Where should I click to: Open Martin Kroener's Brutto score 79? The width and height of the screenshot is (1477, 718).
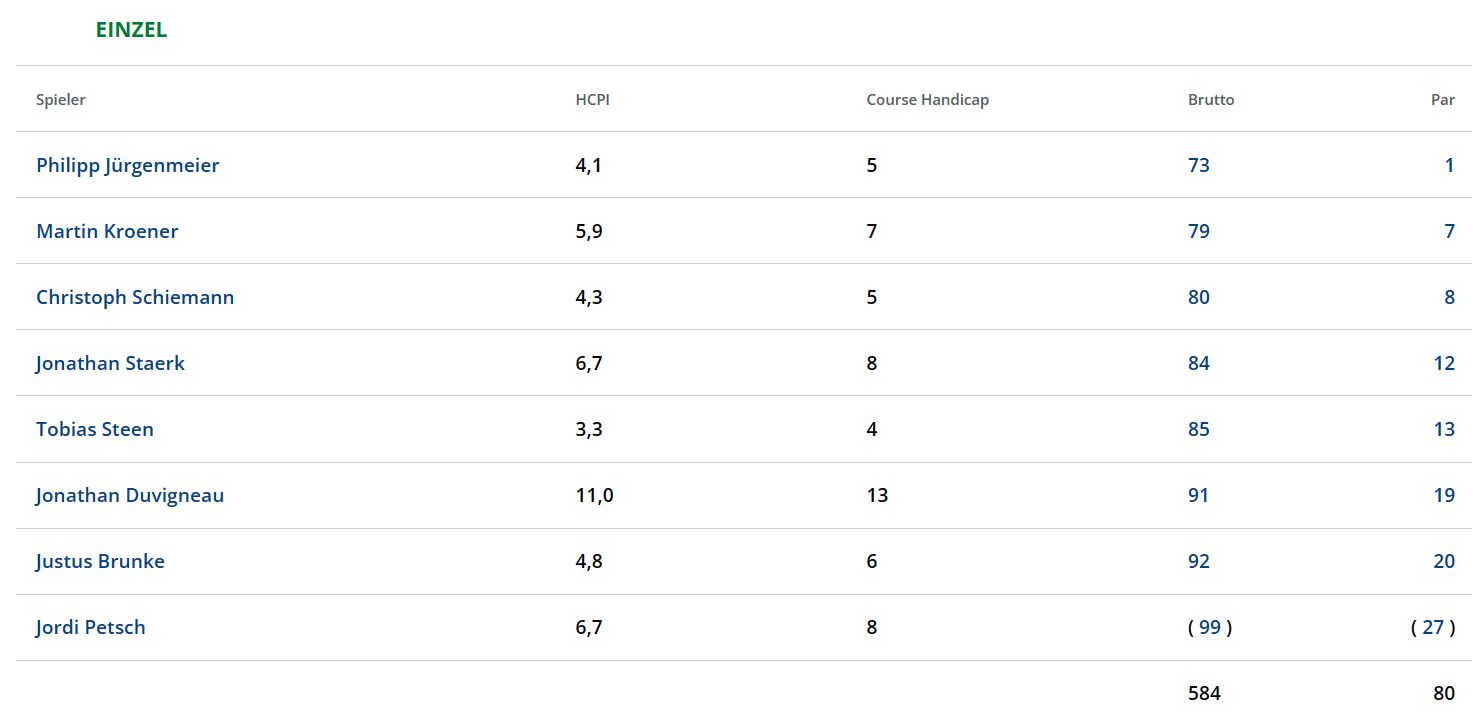click(1198, 231)
